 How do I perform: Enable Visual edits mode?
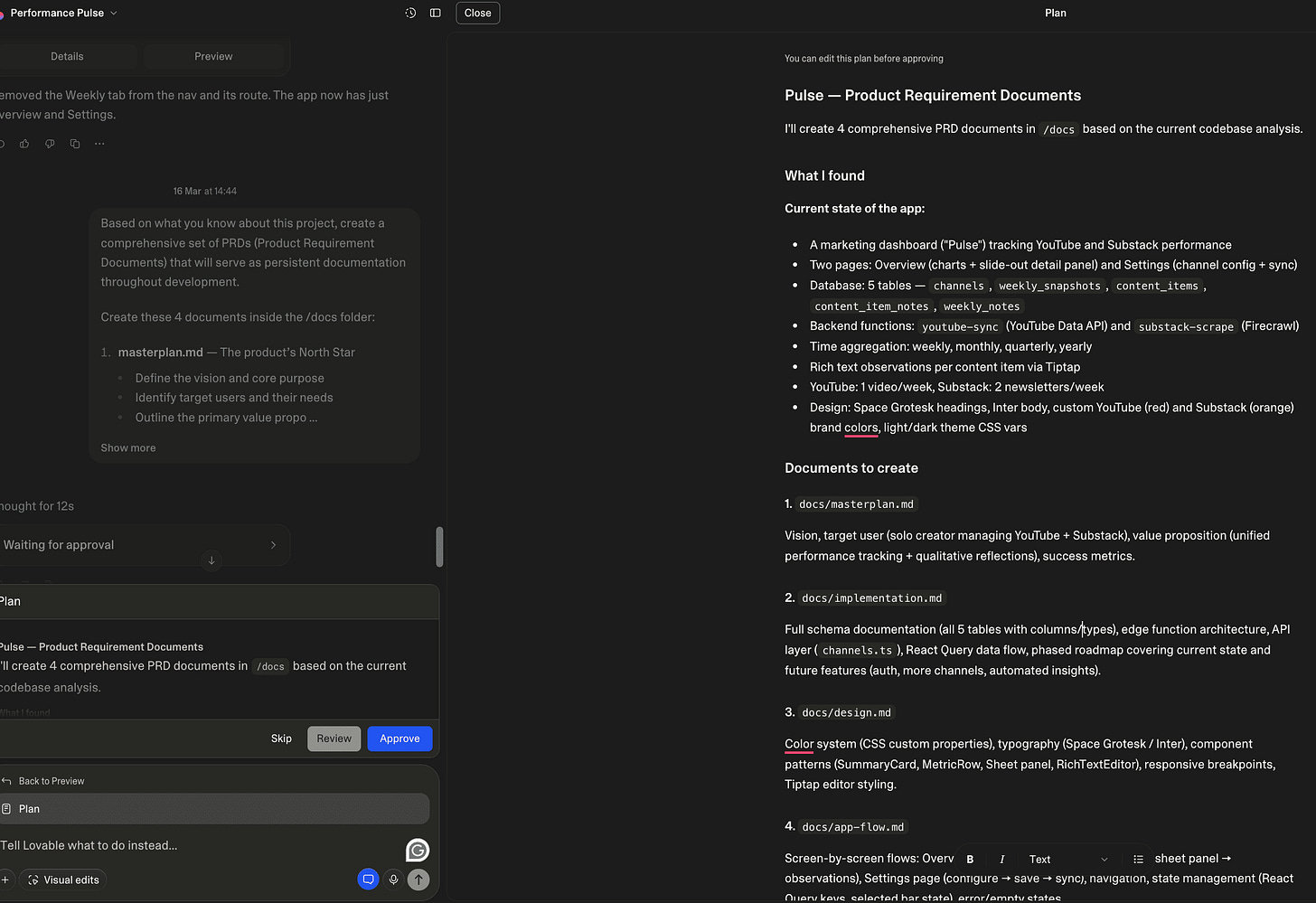(62, 879)
